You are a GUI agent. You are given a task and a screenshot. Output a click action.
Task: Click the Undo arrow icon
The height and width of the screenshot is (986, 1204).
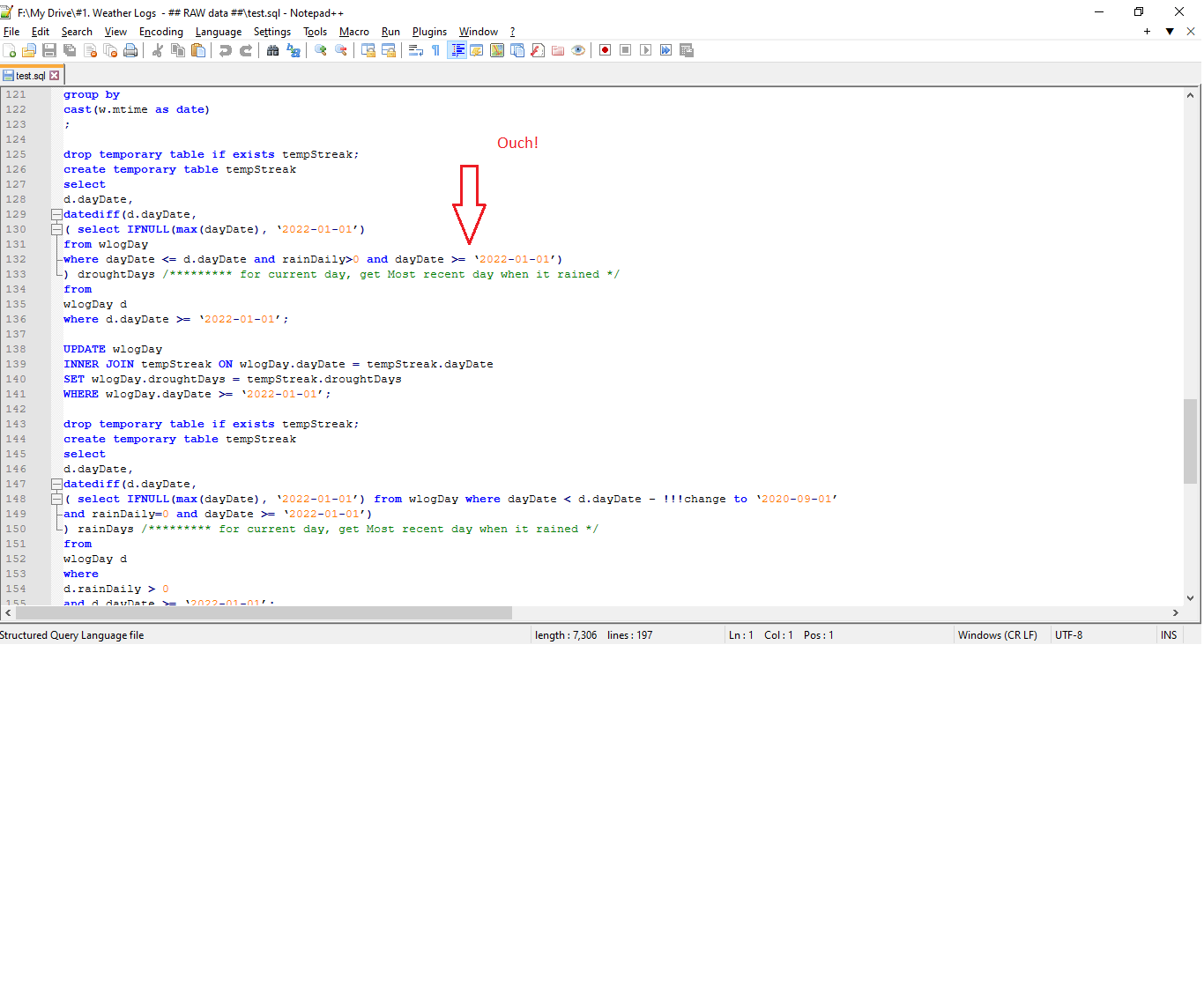[x=226, y=50]
